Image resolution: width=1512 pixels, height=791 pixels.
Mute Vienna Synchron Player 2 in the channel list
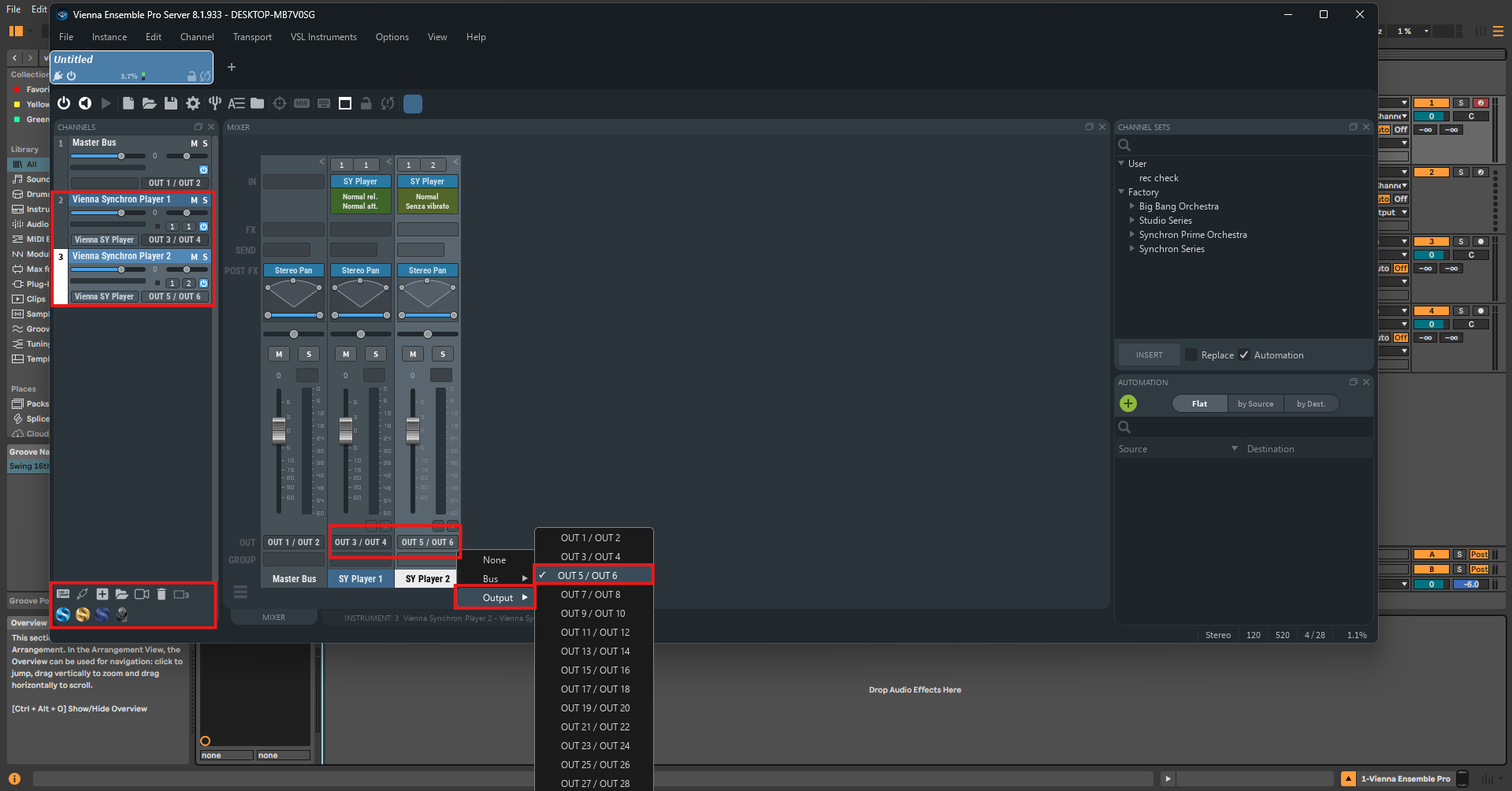coord(194,257)
